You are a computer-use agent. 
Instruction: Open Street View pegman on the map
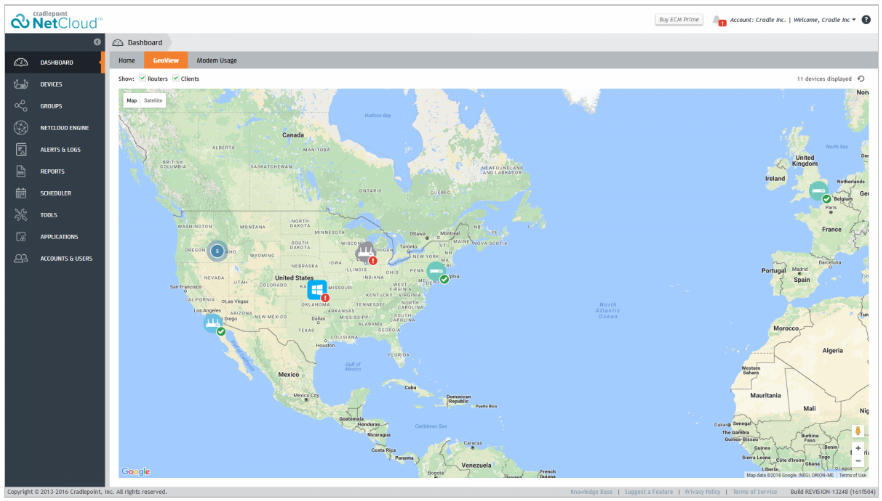pyautogui.click(x=858, y=431)
